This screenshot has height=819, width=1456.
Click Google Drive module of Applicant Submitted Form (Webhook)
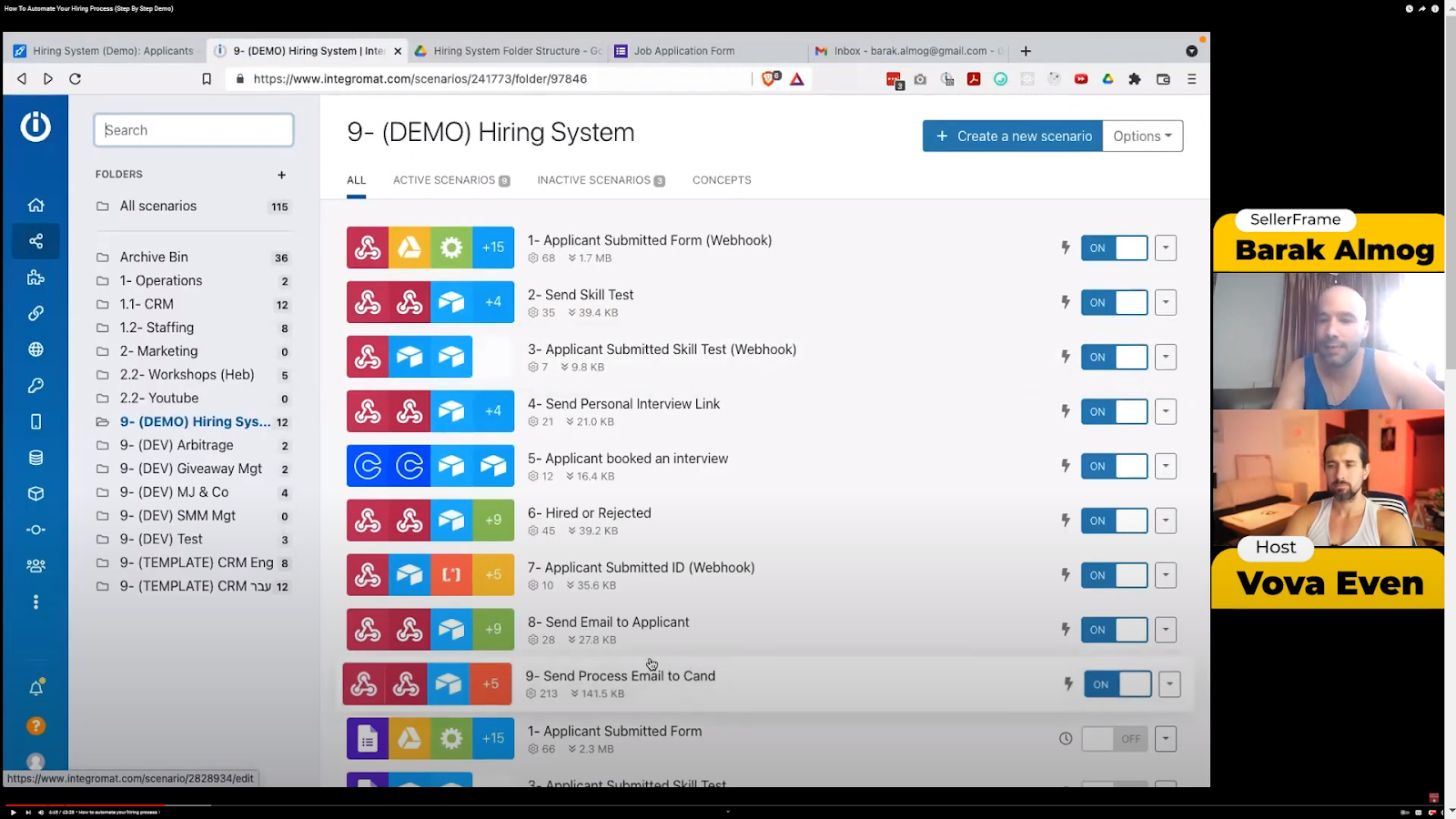(409, 248)
